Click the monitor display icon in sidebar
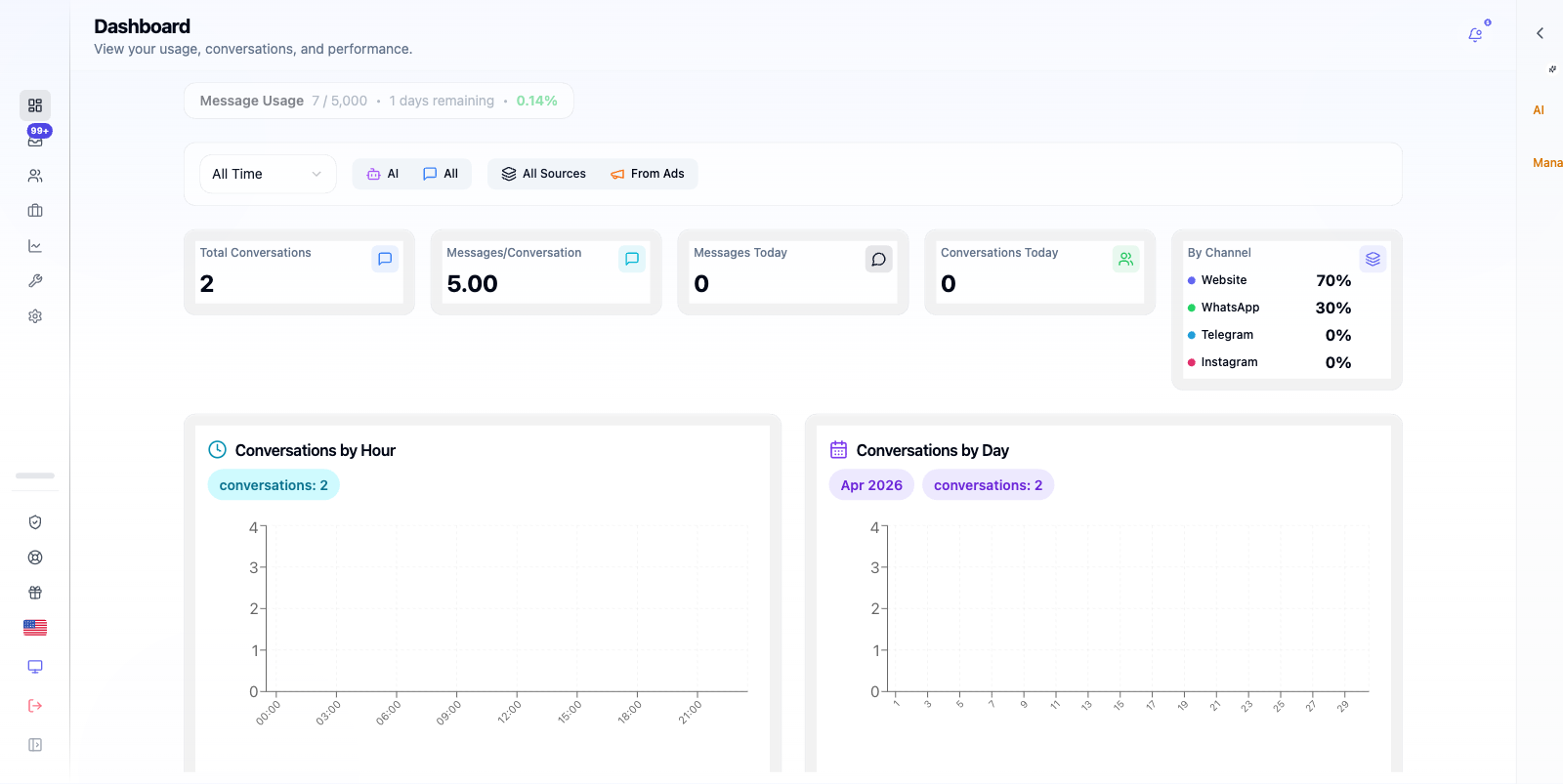This screenshot has width=1563, height=784. point(35,667)
